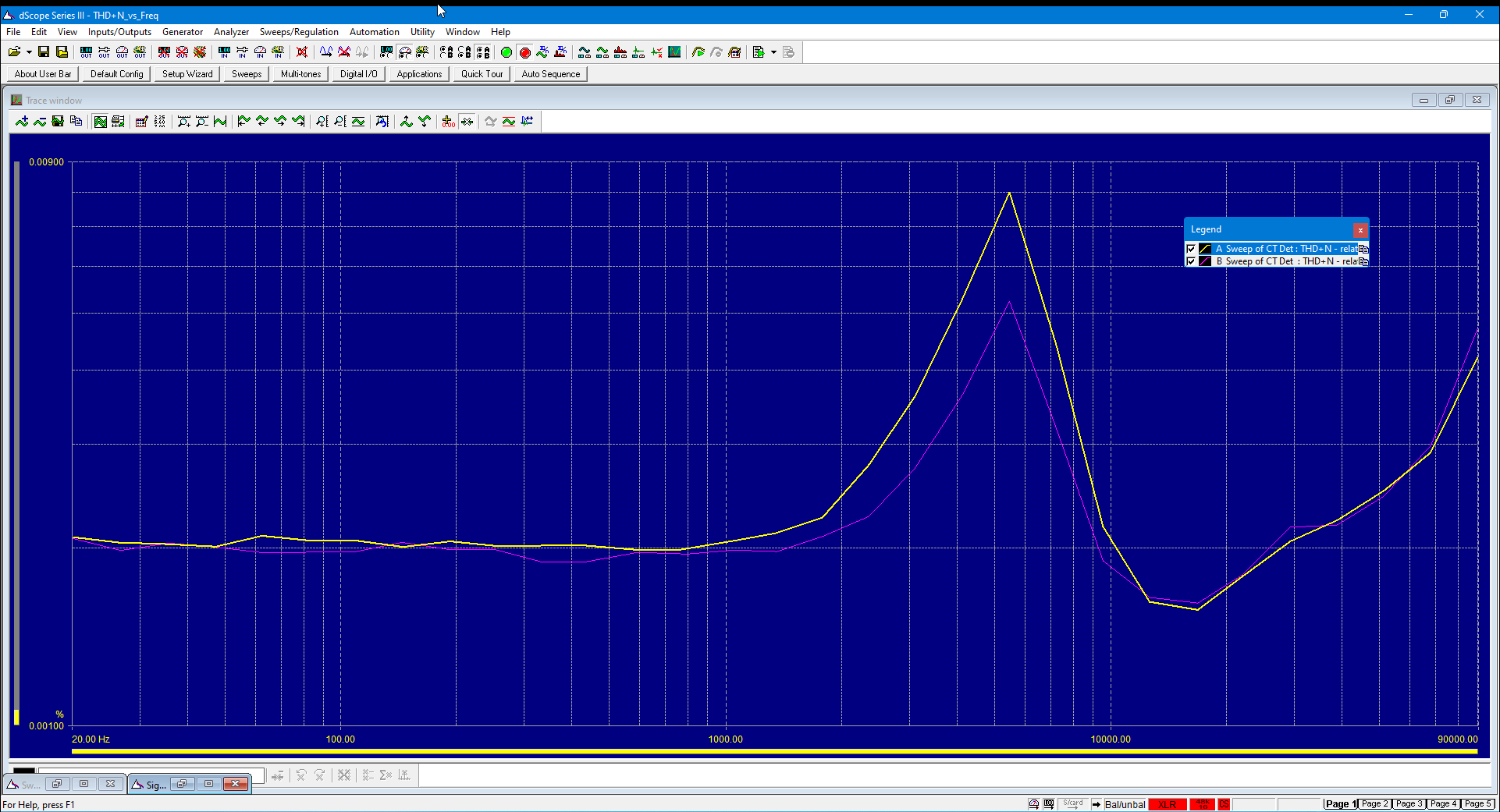Uncheck trace A in the Legend
Image resolution: width=1500 pixels, height=812 pixels.
(1191, 249)
